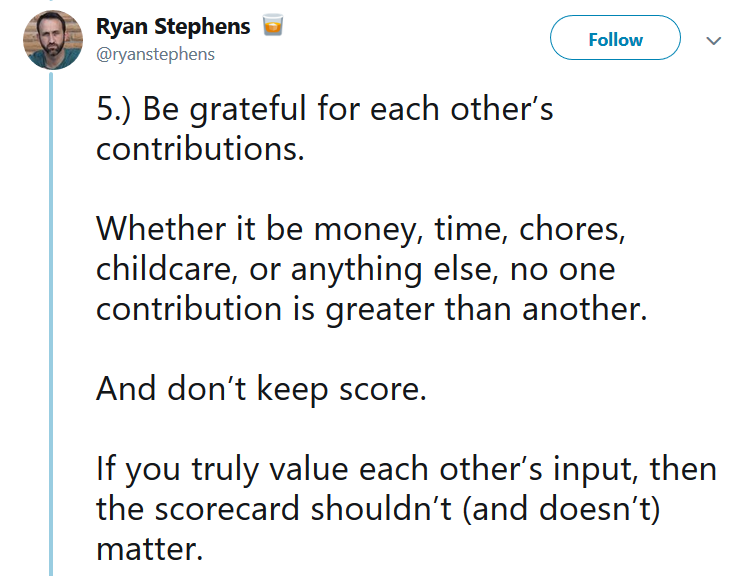The width and height of the screenshot is (743, 576).
Task: Click the final word "matter."
Action: [x=150, y=549]
